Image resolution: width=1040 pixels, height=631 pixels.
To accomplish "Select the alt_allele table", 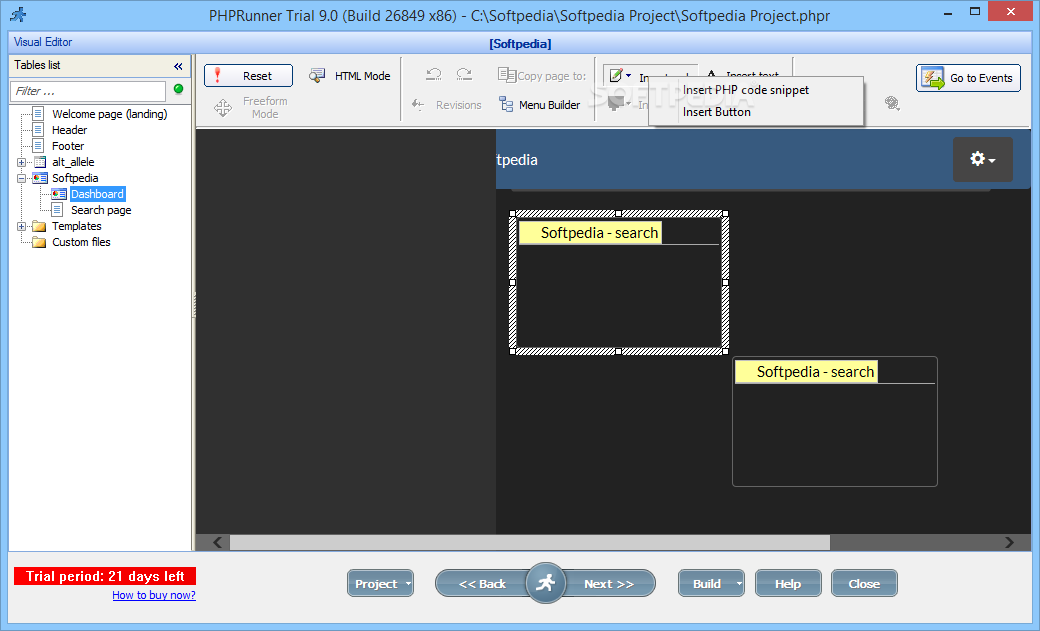I will 73,162.
